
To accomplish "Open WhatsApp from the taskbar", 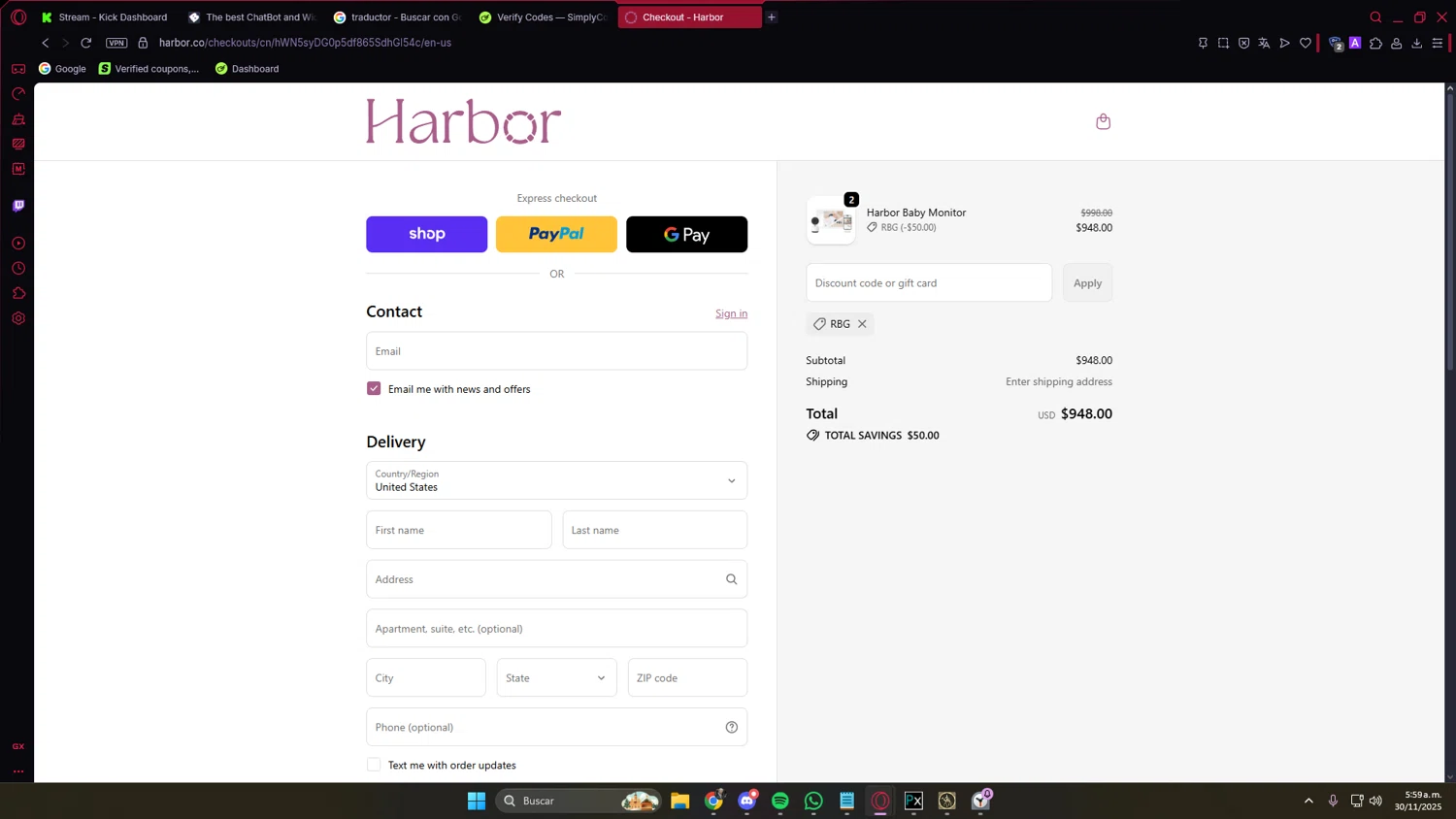I will coord(813,801).
